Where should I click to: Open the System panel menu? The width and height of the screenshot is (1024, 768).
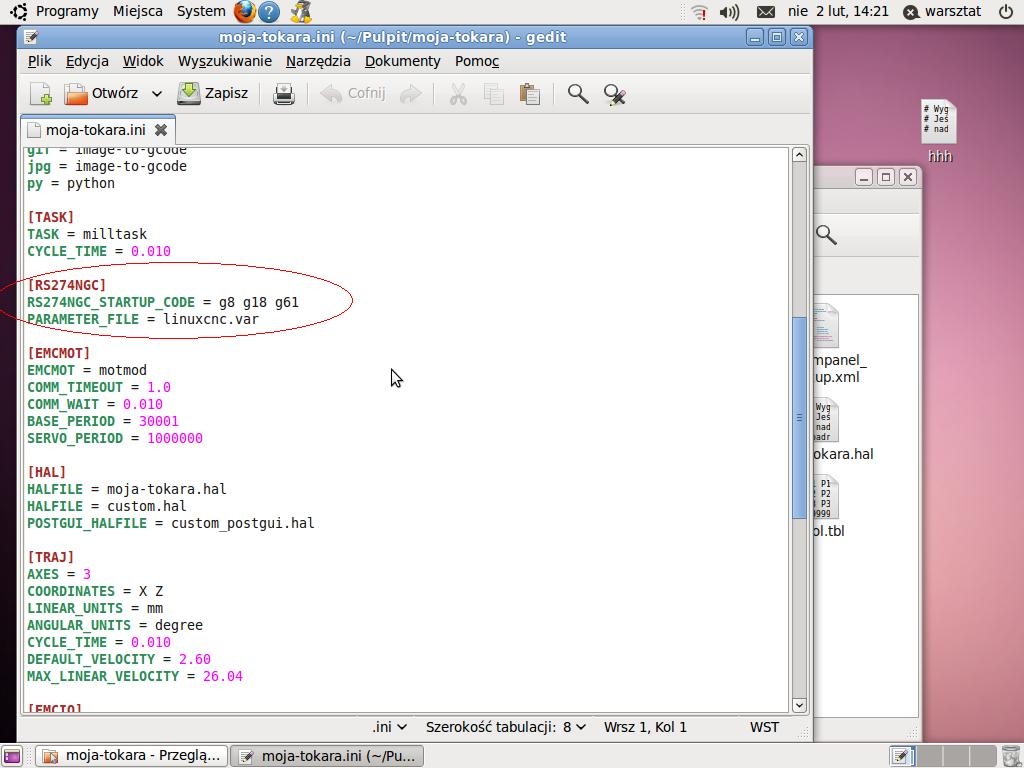tap(200, 11)
